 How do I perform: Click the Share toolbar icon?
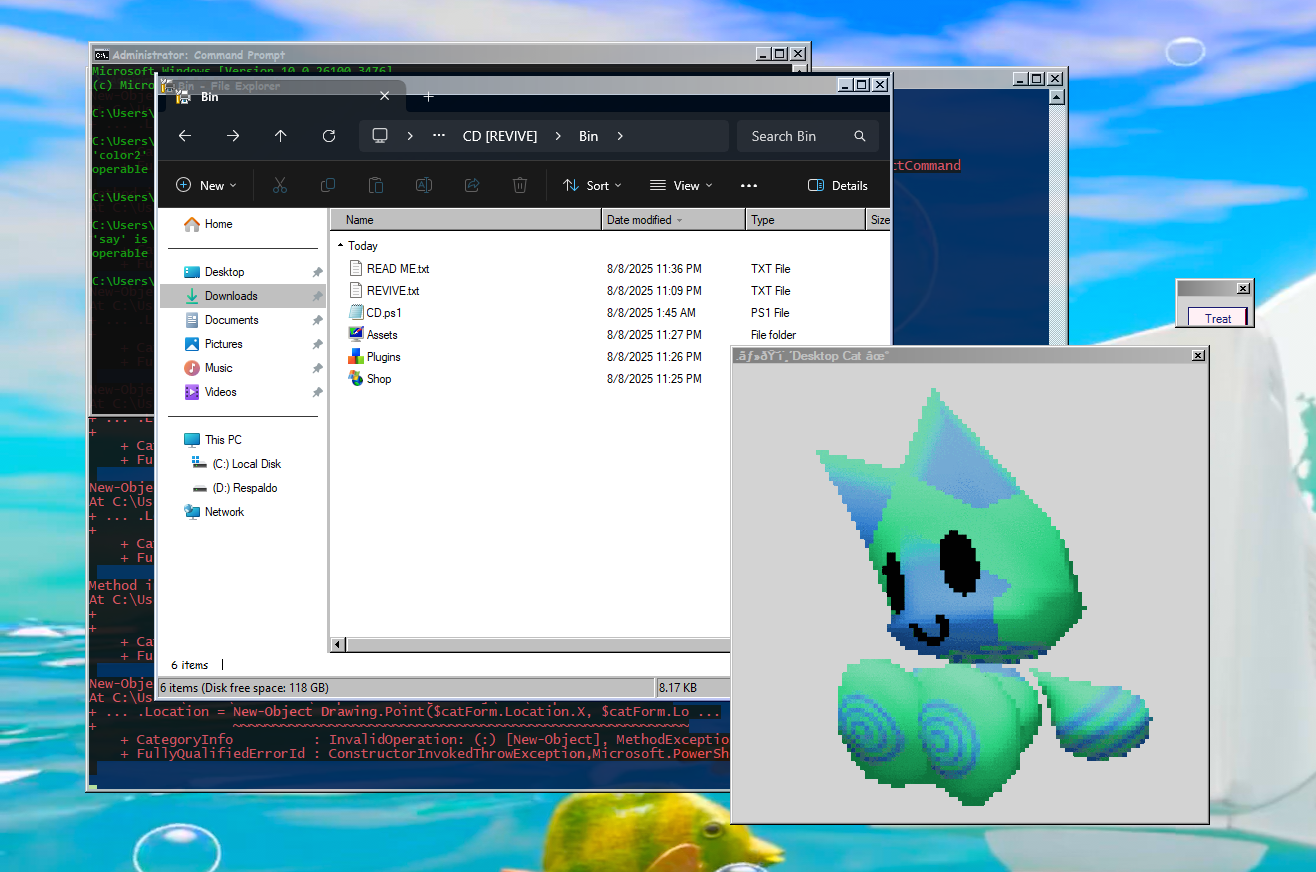pos(472,185)
